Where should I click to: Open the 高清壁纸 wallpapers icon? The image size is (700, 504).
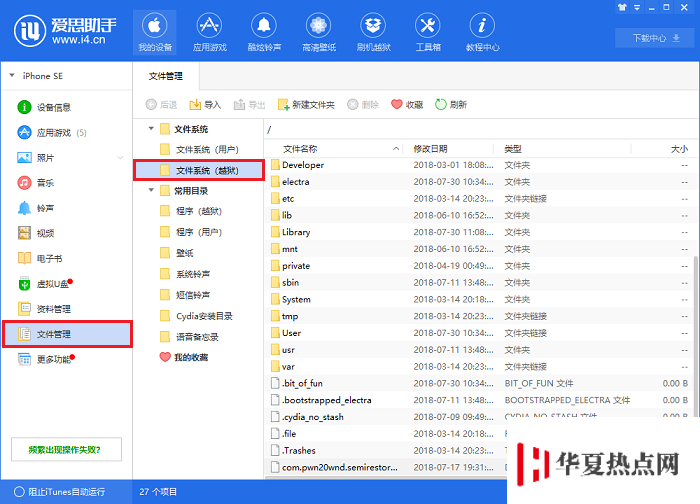(319, 33)
